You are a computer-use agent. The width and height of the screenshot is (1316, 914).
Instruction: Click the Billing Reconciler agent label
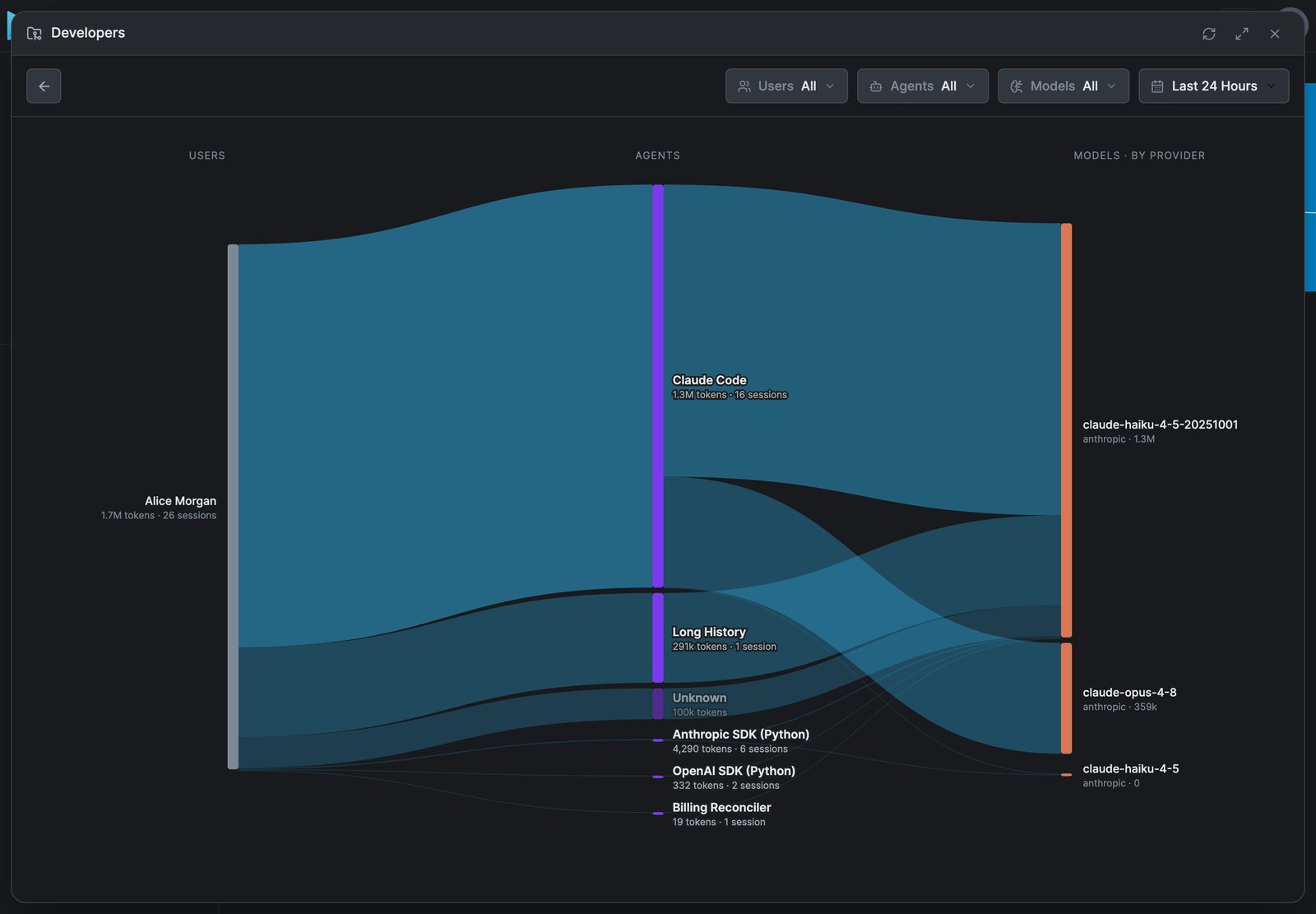(x=721, y=807)
